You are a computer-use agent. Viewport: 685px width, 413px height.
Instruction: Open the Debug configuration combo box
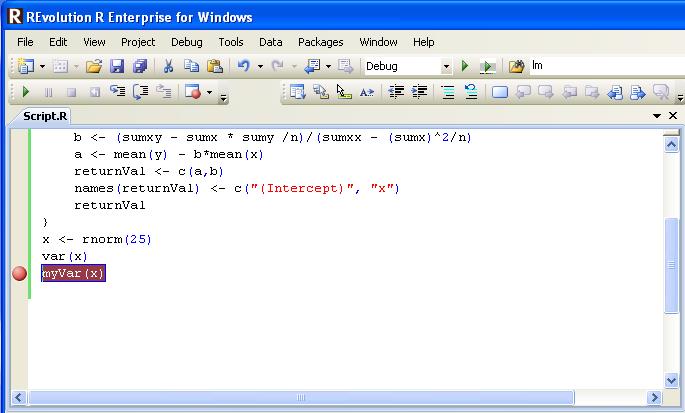point(408,66)
